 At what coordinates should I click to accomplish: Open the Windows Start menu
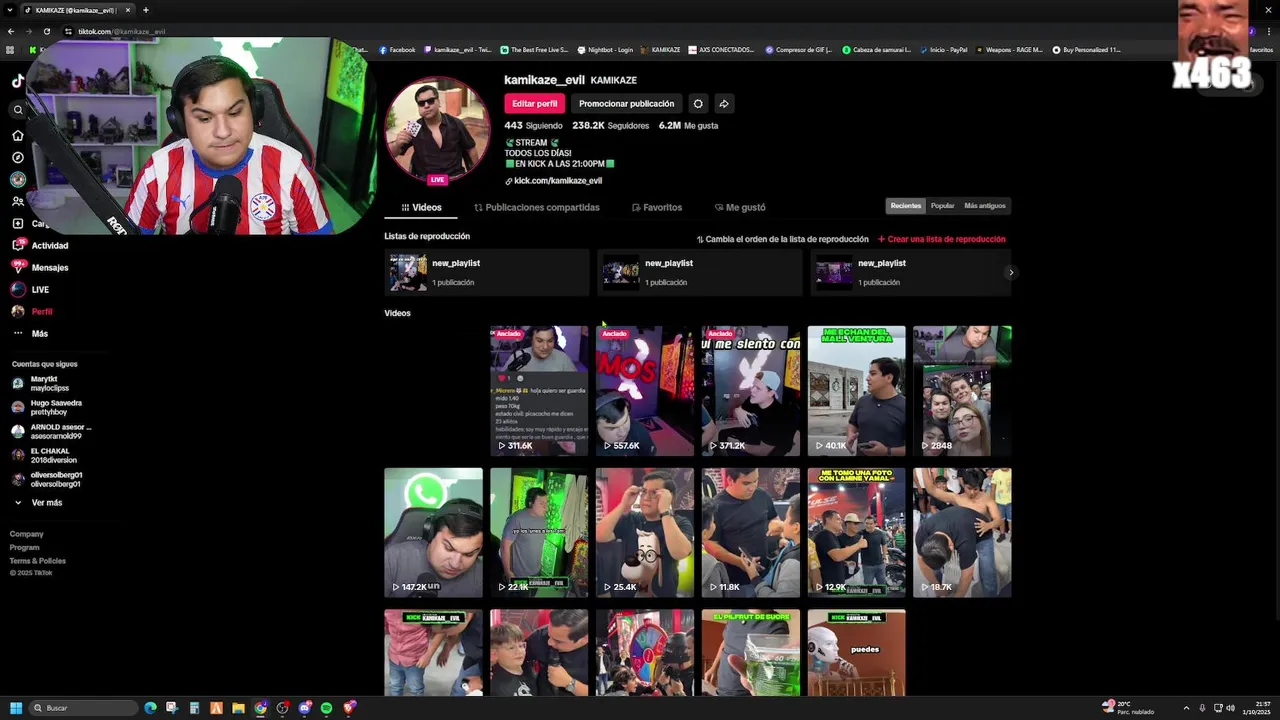tap(16, 708)
